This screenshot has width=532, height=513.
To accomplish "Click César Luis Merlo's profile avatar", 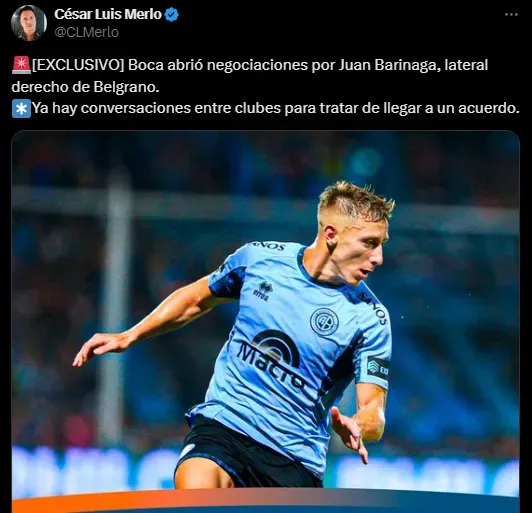I will click(29, 23).
